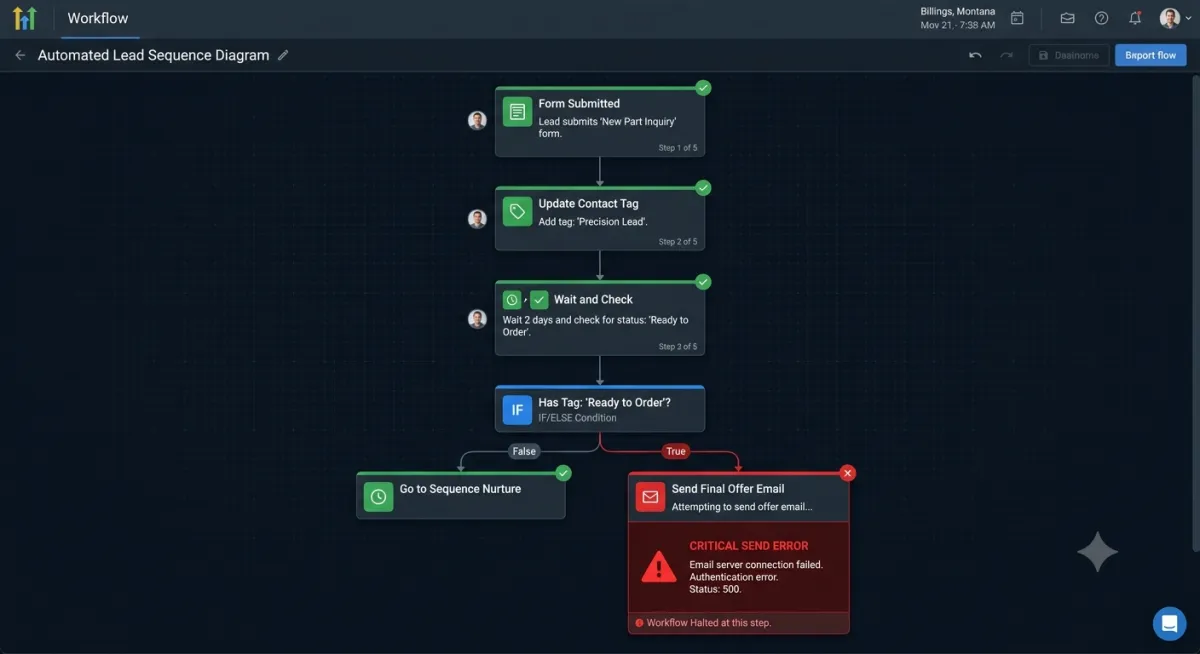Undo the last change
This screenshot has width=1200, height=654.
coord(975,55)
